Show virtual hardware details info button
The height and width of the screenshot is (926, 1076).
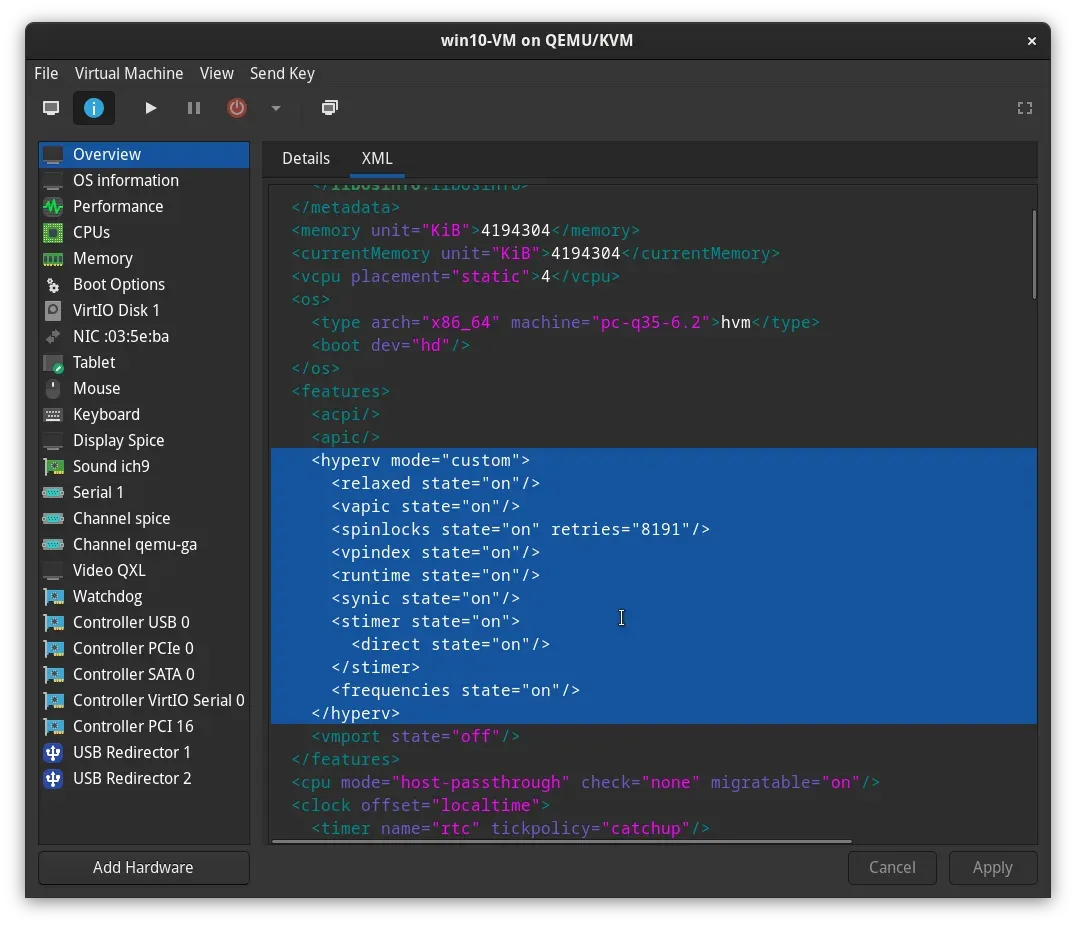click(94, 108)
